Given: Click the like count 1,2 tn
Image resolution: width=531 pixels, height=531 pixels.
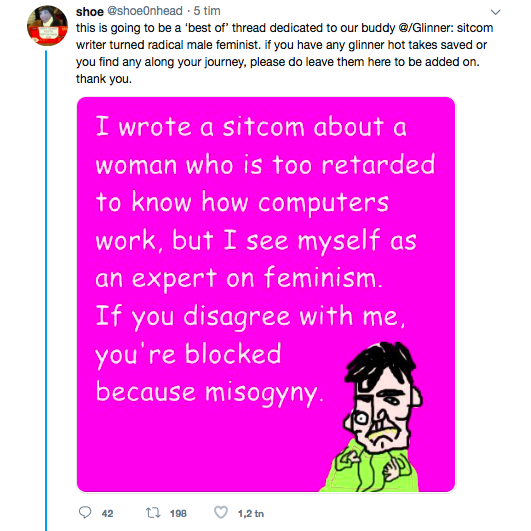Looking at the screenshot, I should pyautogui.click(x=251, y=514).
